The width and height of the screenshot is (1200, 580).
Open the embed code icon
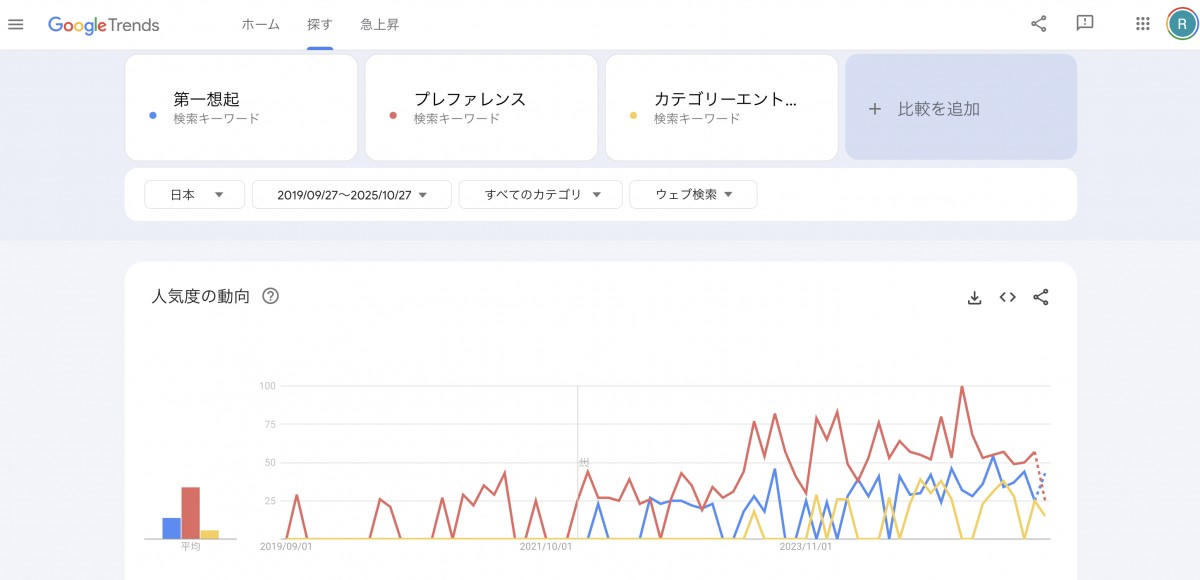1008,297
